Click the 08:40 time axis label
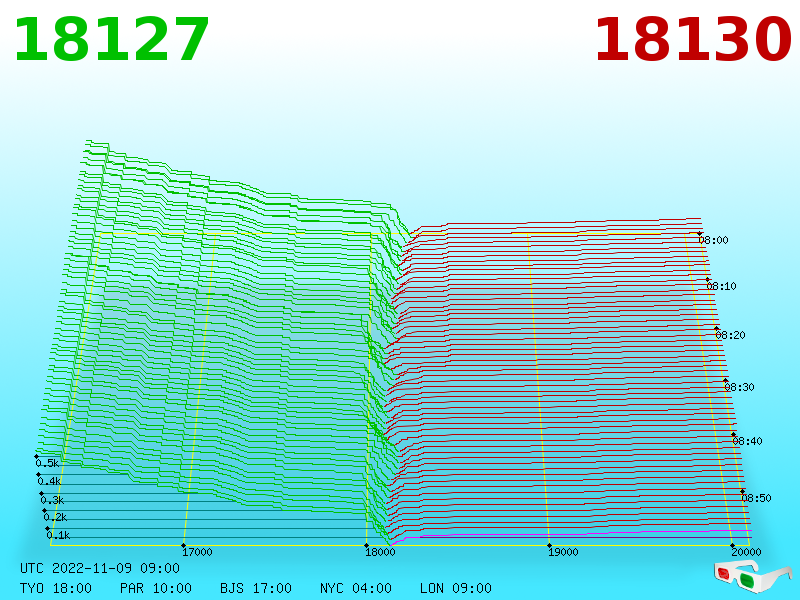800x600 pixels. pyautogui.click(x=747, y=441)
